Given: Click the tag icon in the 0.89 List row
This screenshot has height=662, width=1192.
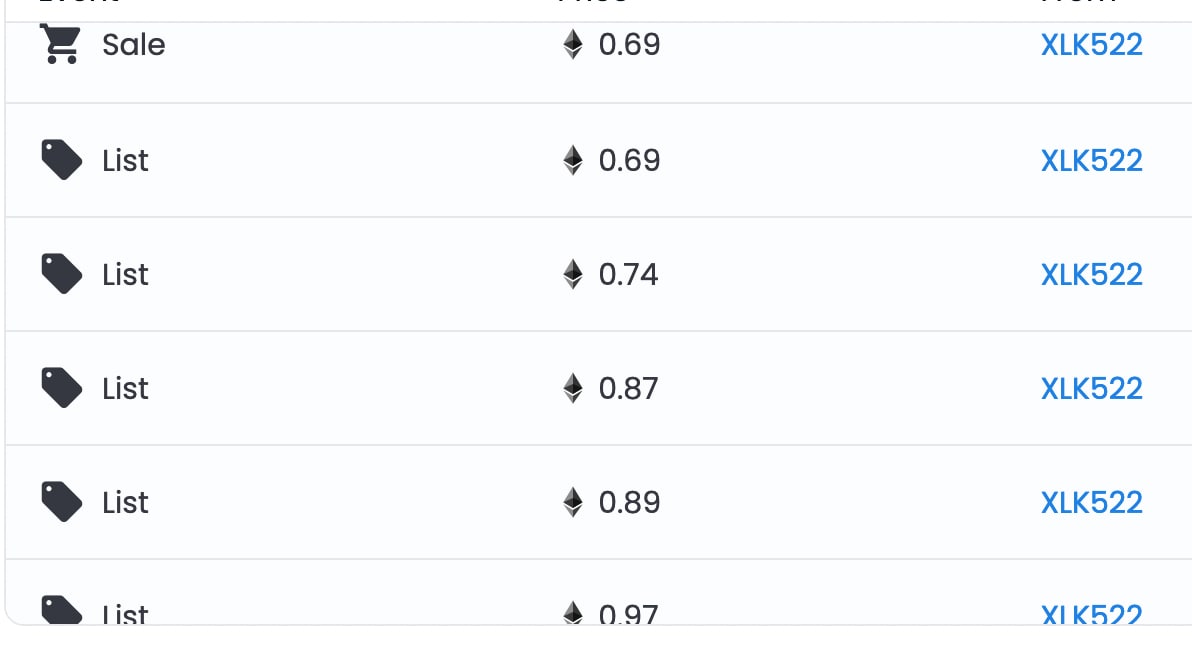Looking at the screenshot, I should (x=62, y=502).
